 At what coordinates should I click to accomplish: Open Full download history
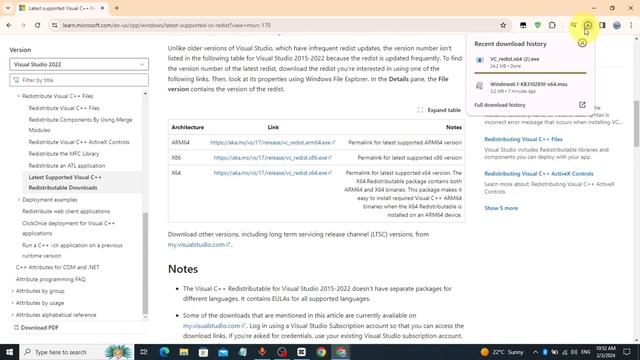[500, 105]
